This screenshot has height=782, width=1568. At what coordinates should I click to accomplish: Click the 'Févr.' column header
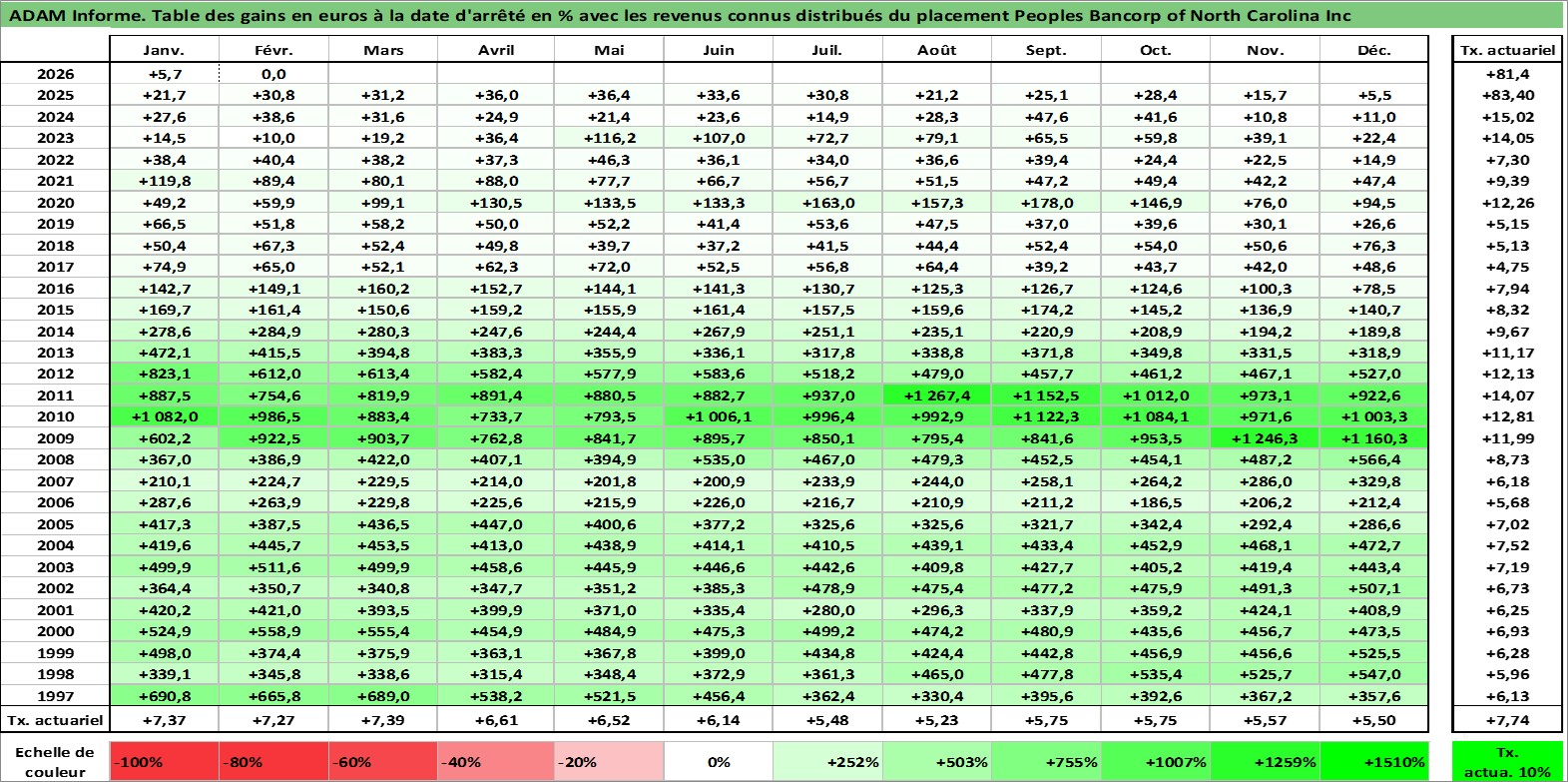(x=273, y=50)
